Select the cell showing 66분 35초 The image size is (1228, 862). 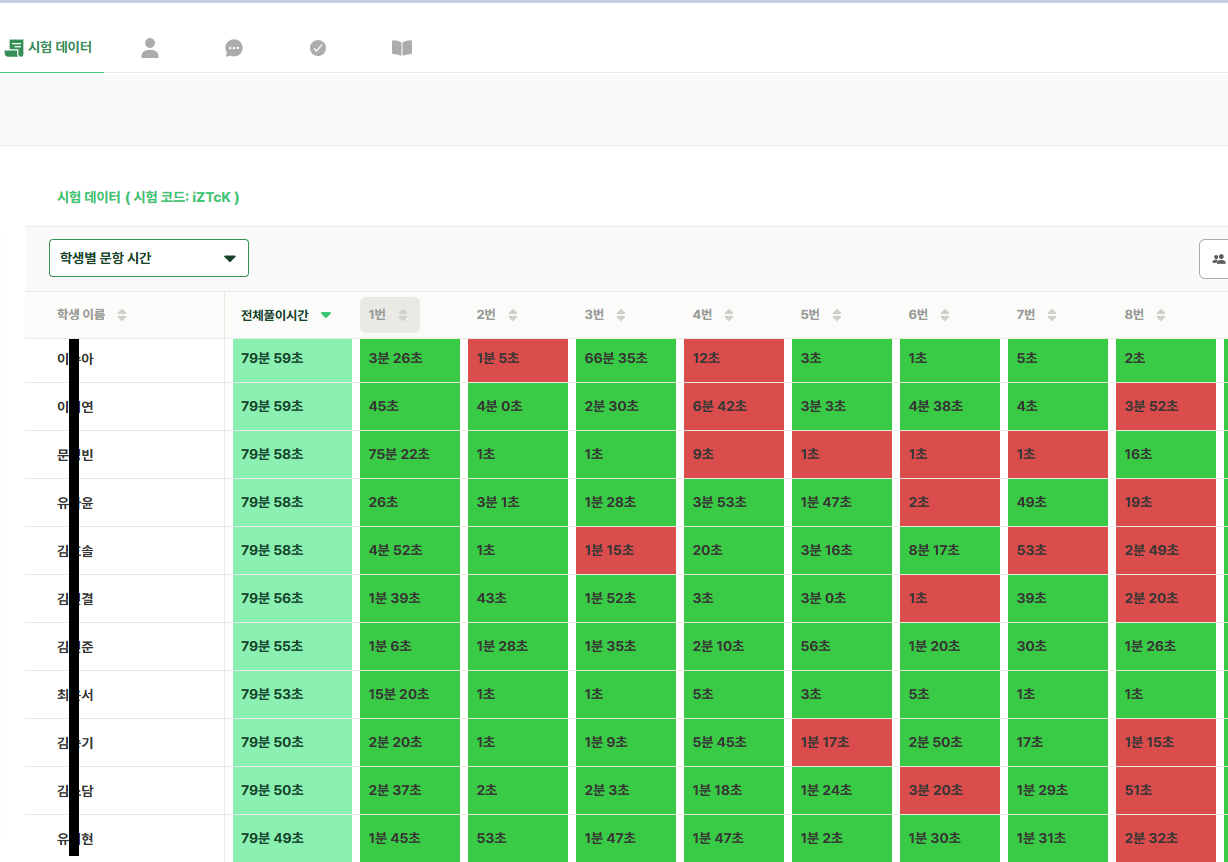point(626,360)
